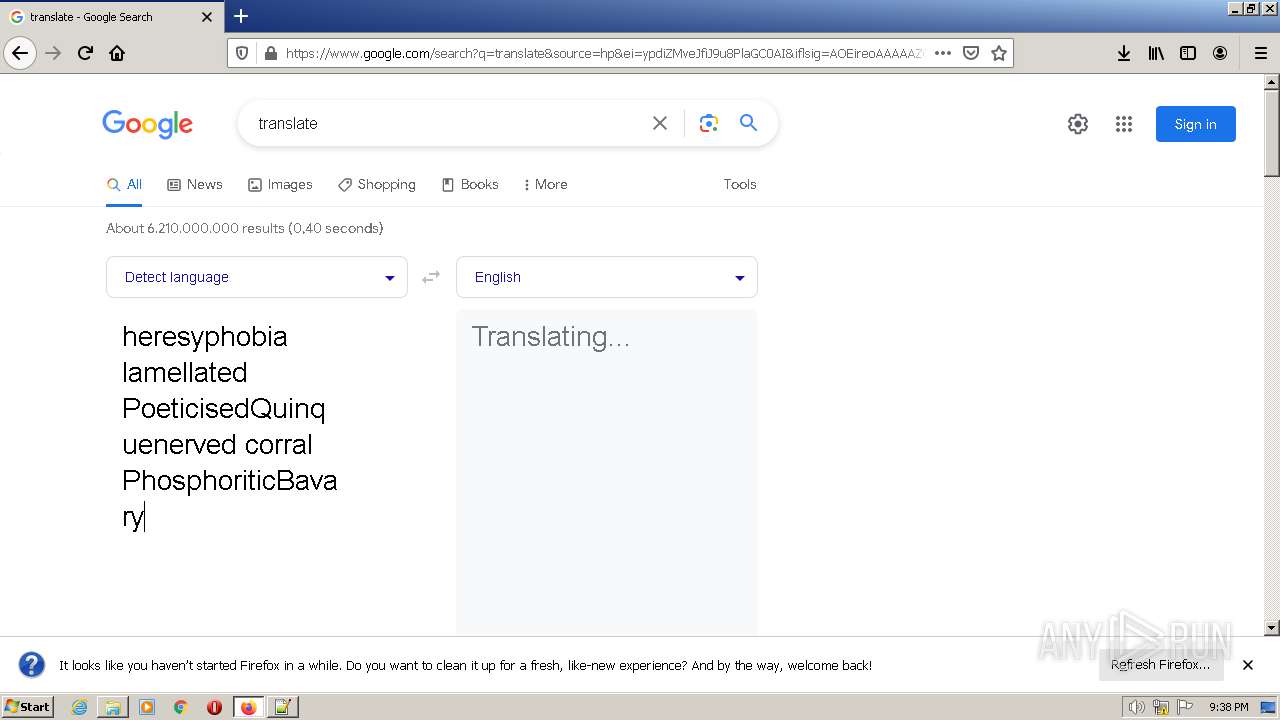
Task: Dismiss the Firefox refresh notification
Action: click(1247, 665)
